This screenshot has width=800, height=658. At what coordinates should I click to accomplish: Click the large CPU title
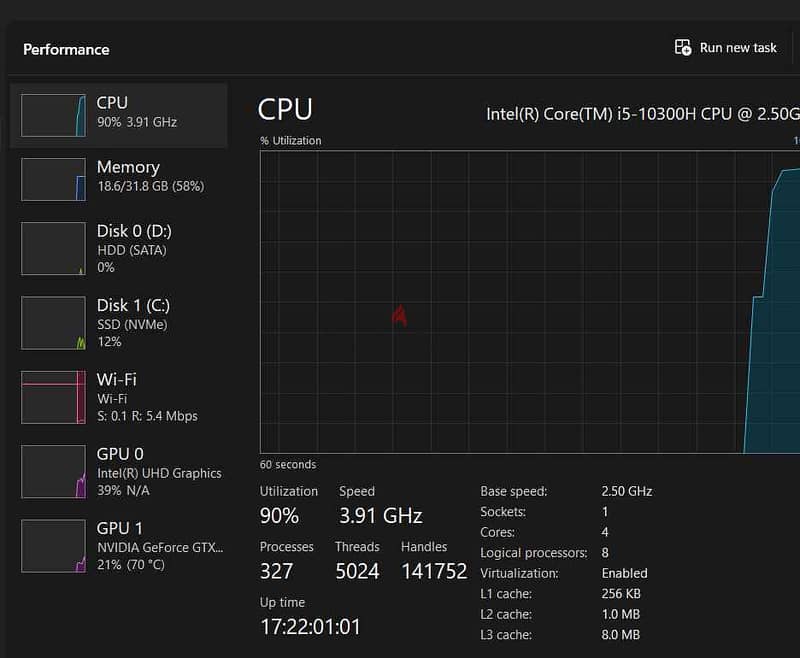pyautogui.click(x=285, y=109)
